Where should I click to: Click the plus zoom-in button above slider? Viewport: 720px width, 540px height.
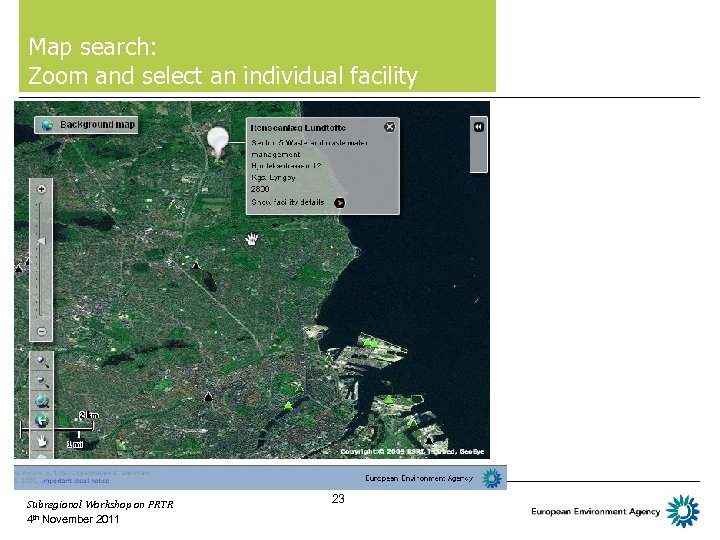(41, 189)
